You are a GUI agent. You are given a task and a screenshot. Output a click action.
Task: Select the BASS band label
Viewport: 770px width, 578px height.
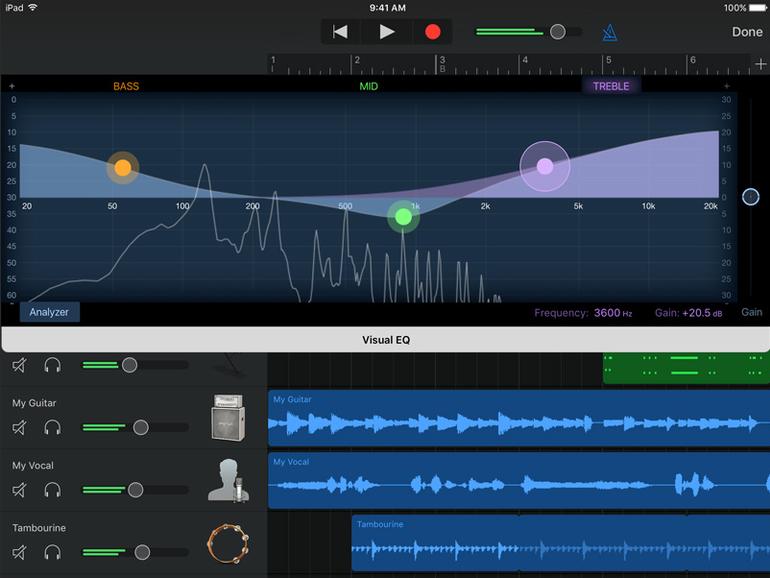point(126,86)
